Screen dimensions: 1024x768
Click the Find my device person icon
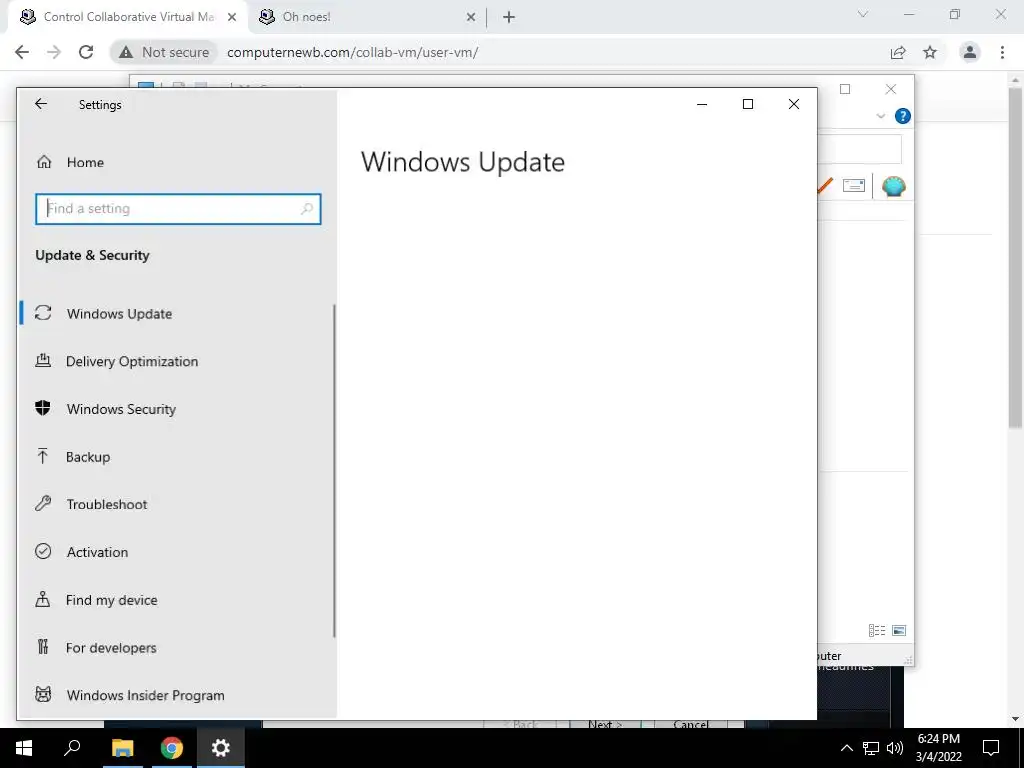43,599
